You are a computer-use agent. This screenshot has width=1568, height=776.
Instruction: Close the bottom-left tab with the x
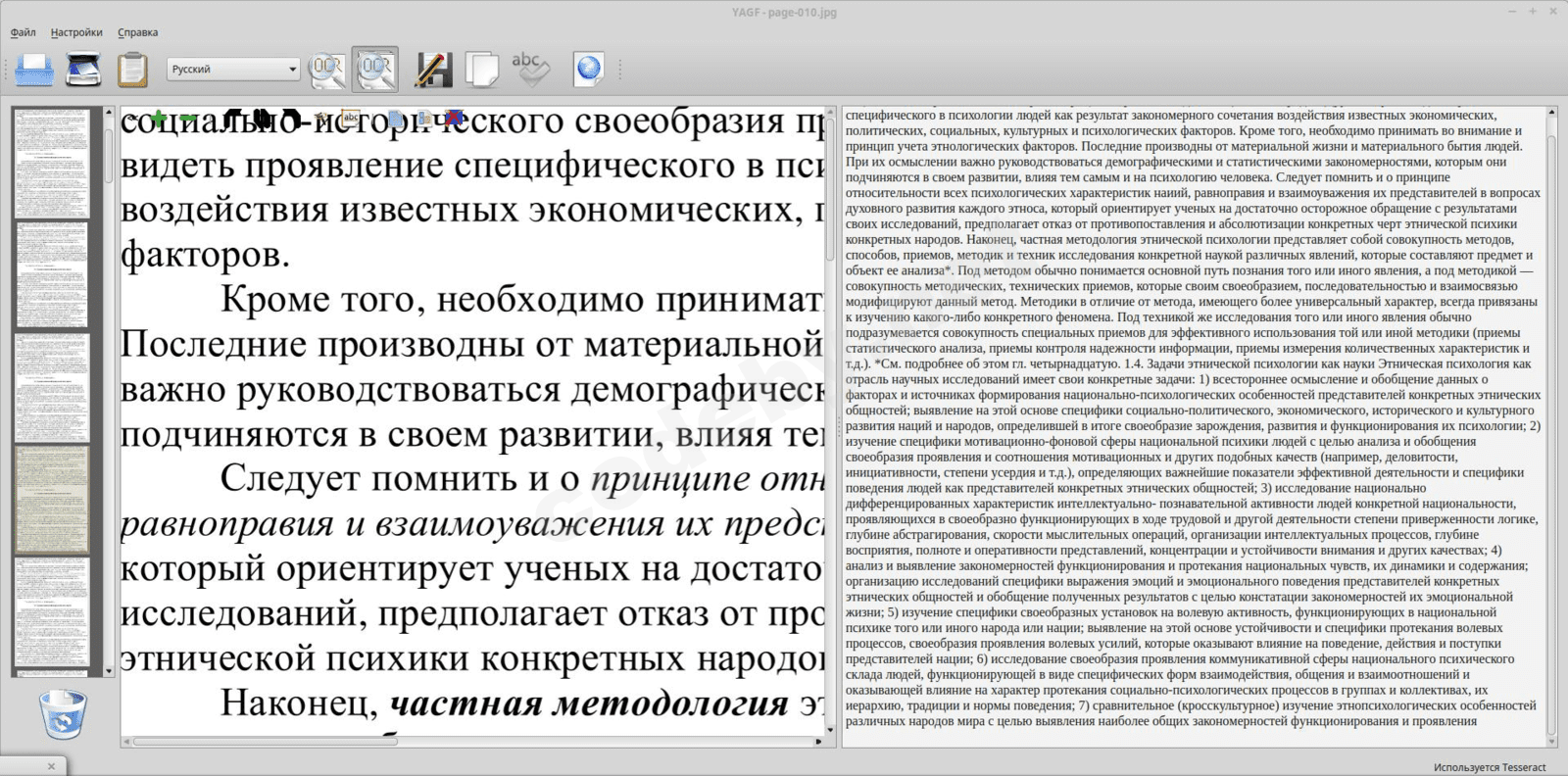coord(51,766)
